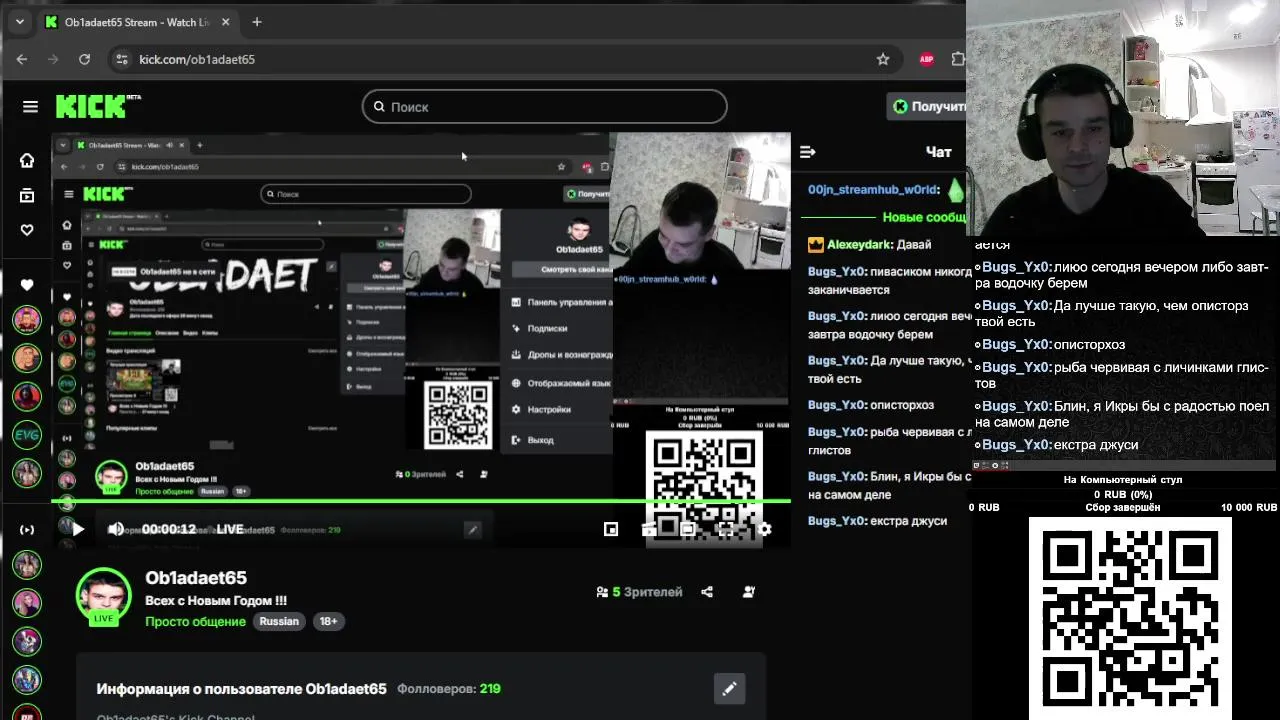
Task: Open a new browser tab
Action: click(257, 22)
